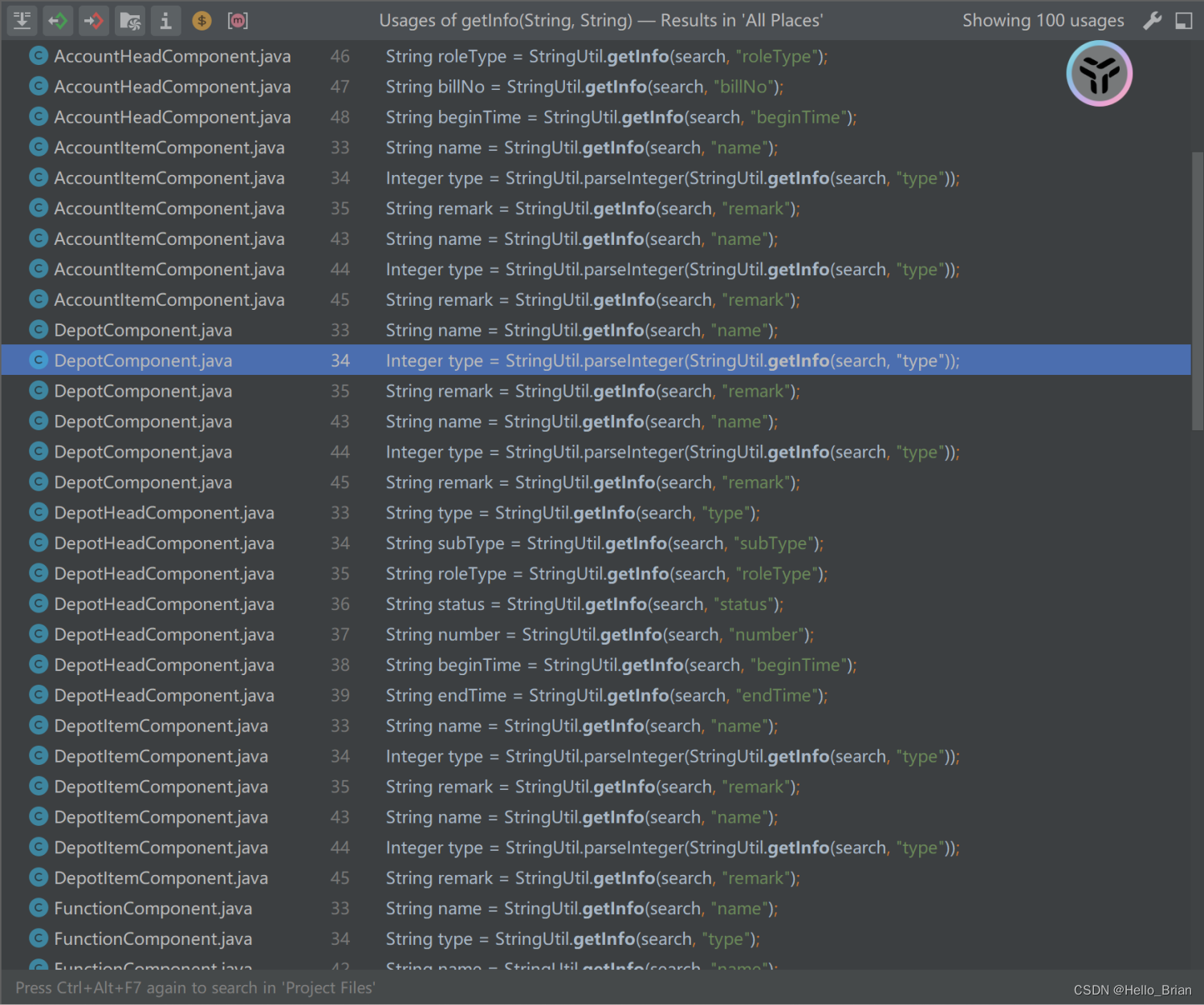Viewport: 1204px width, 1005px height.
Task: Select DepotComponent.java line 33 name usage
Action: coord(596,330)
